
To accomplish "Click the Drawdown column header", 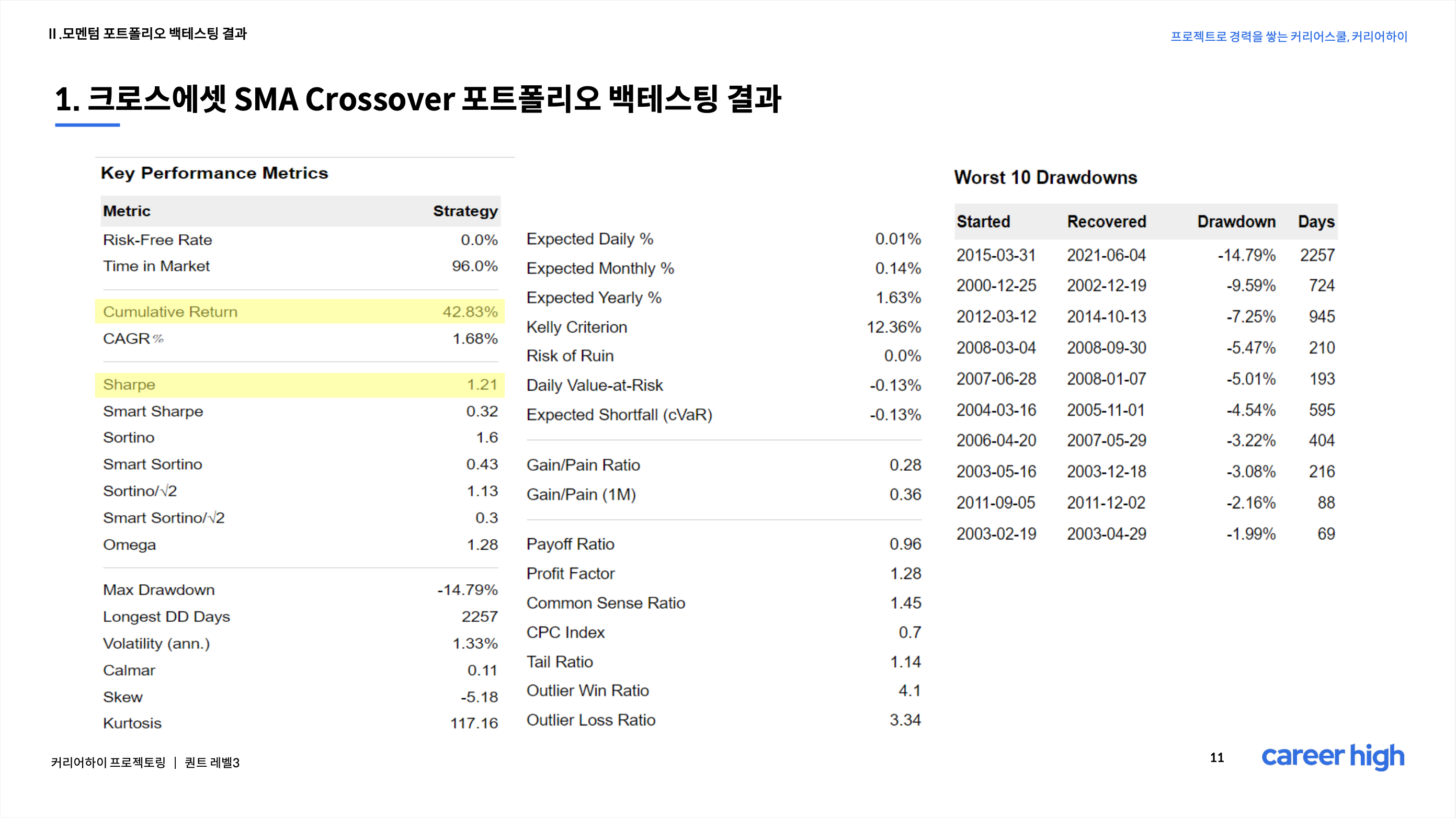I will point(1236,222).
